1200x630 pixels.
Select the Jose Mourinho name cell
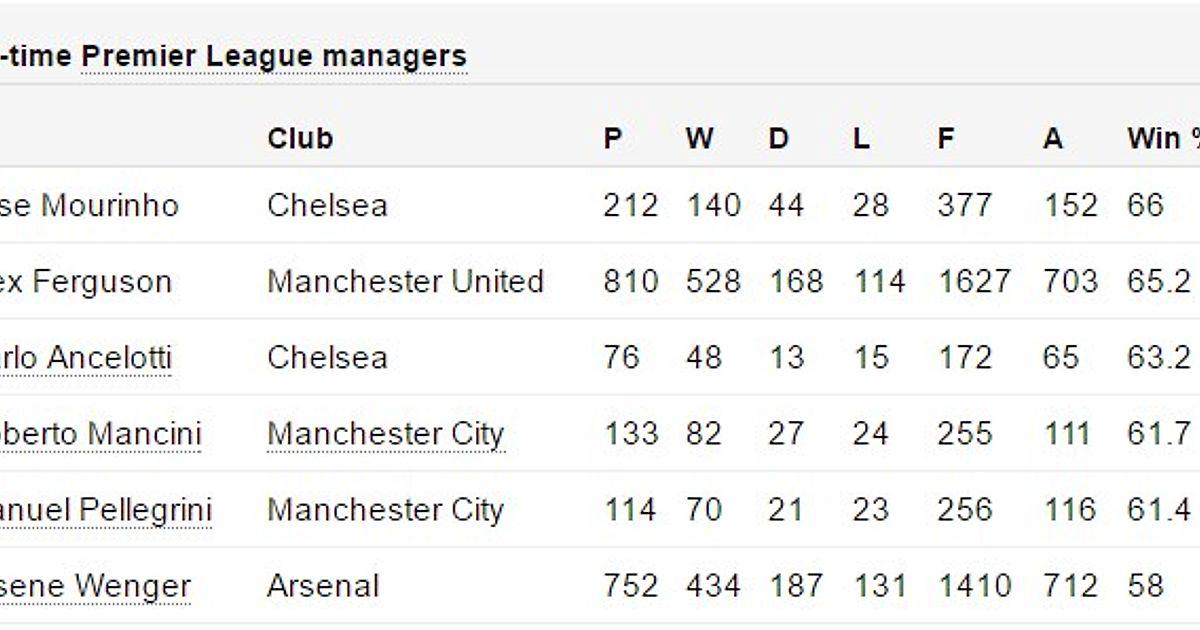pyautogui.click(x=89, y=206)
